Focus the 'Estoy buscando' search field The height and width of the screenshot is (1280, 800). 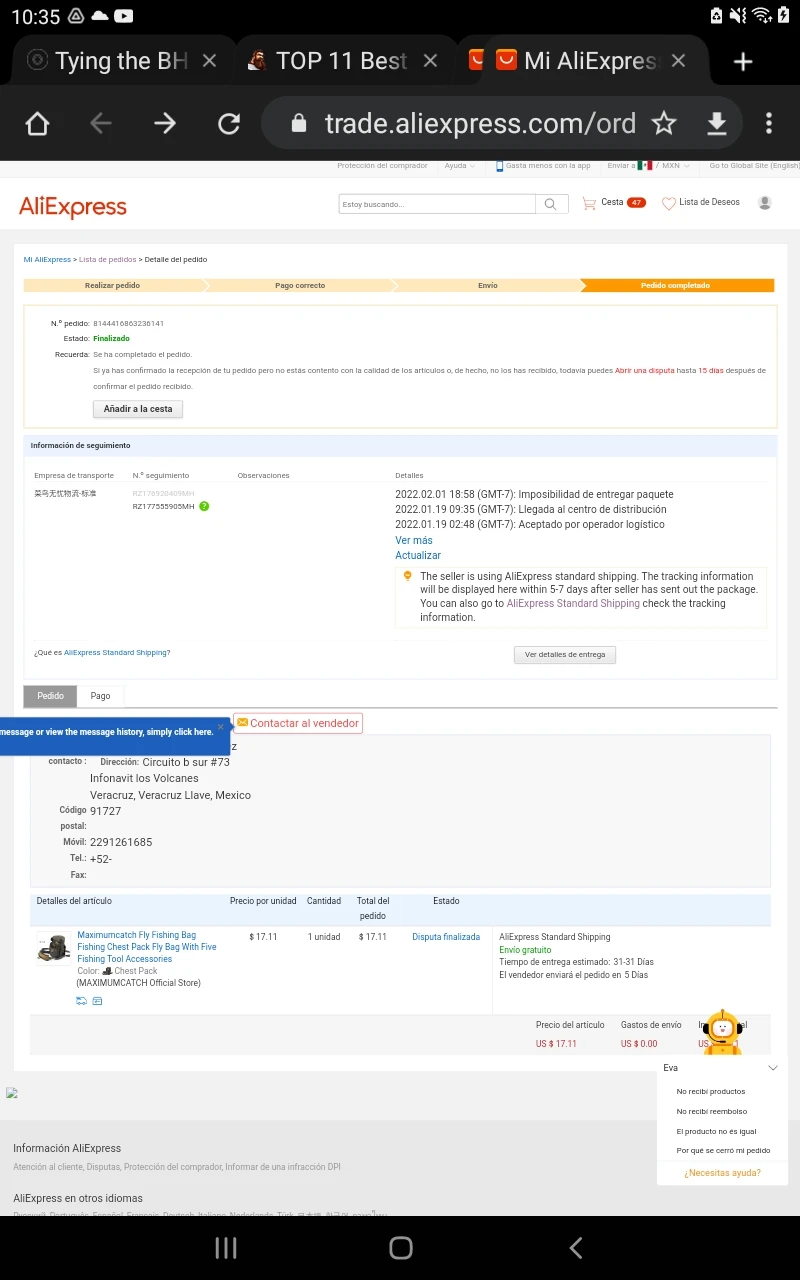tap(437, 204)
